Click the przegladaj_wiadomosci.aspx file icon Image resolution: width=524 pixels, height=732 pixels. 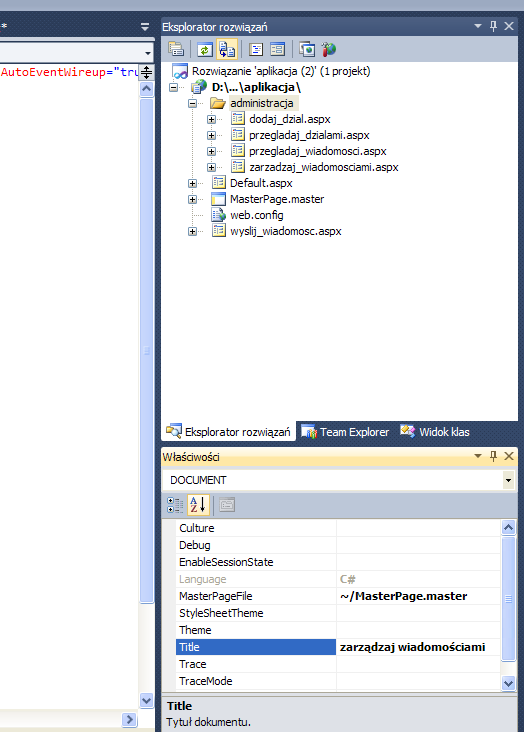coord(238,151)
